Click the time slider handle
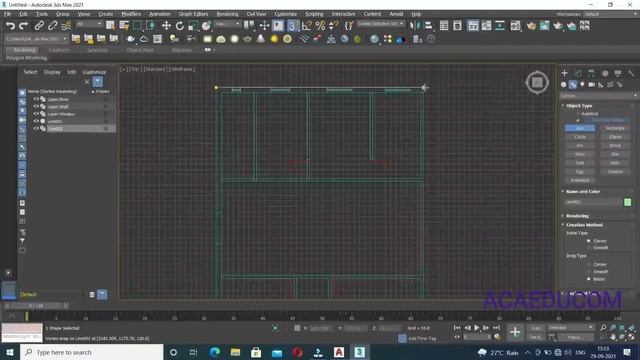This screenshot has width=640, height=360. (36, 306)
